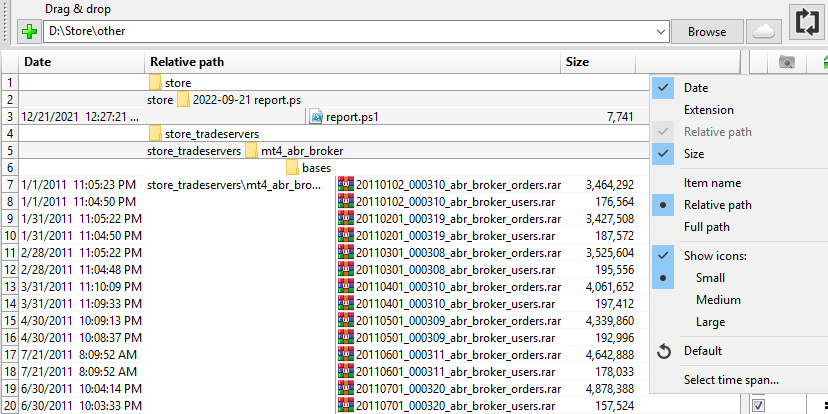Sort by the Date column header

[82, 62]
